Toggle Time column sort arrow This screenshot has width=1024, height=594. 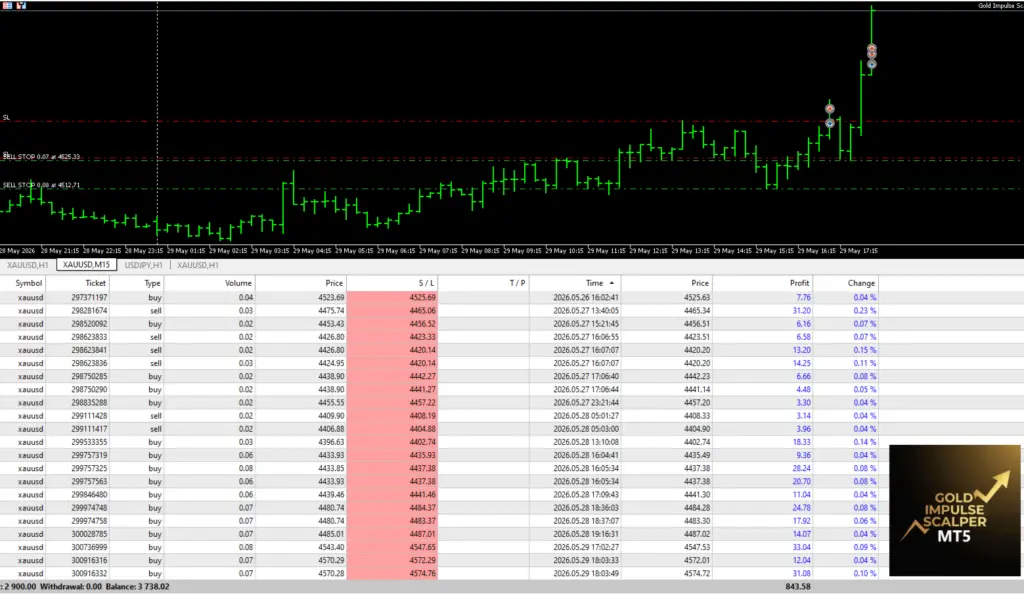click(x=612, y=283)
